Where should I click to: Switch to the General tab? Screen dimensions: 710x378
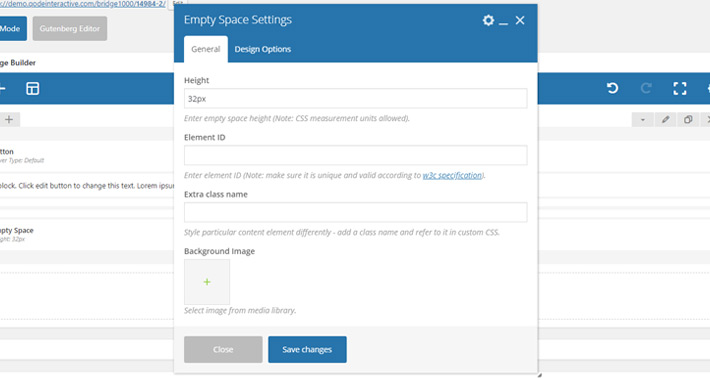[206, 49]
